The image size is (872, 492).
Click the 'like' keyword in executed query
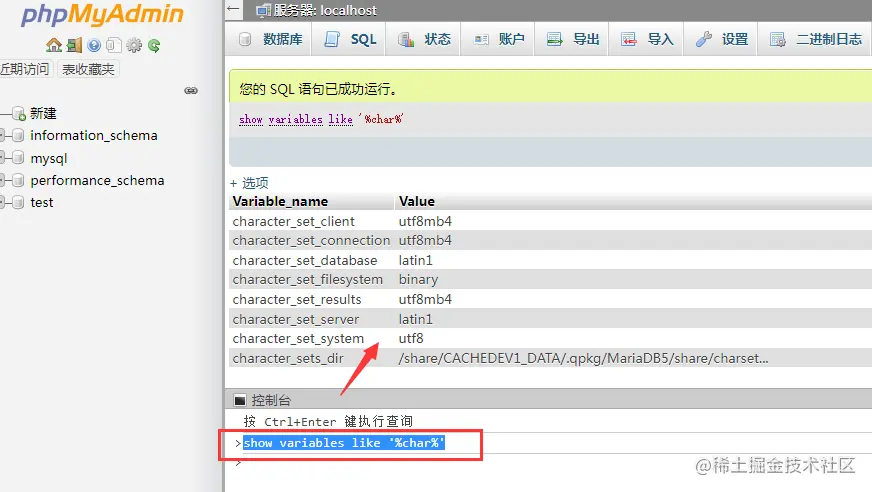(x=340, y=119)
